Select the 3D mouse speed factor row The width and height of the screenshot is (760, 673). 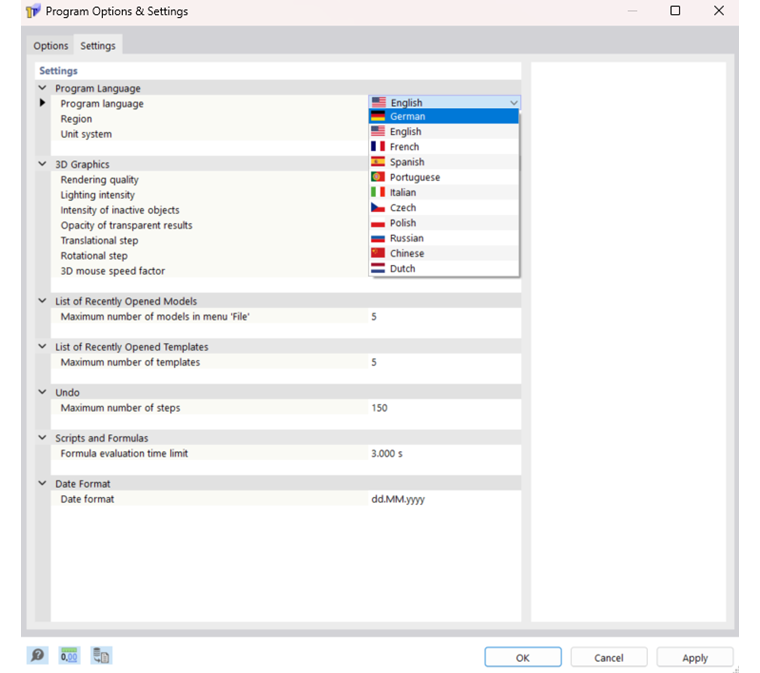[x=209, y=271]
